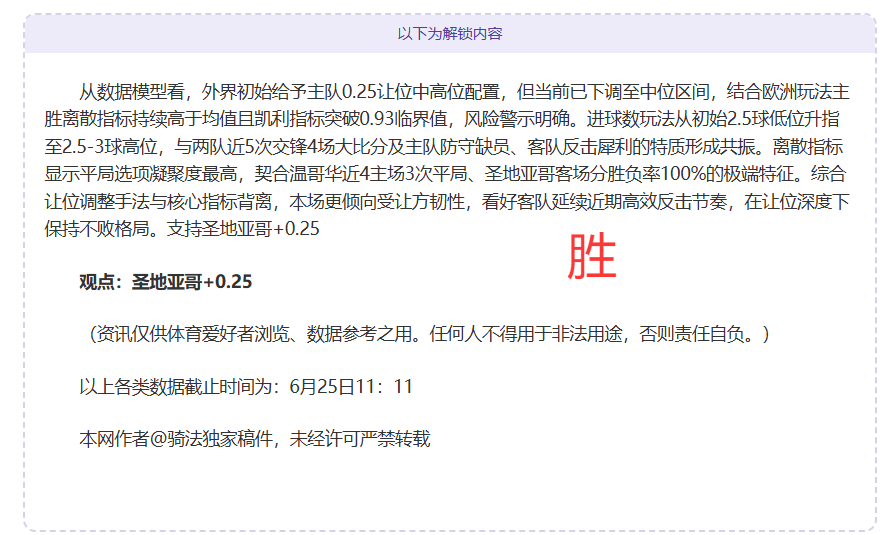The image size is (895, 535).
Task: Click the paragraph's first line starting '从数据模型看'
Action: (464, 92)
